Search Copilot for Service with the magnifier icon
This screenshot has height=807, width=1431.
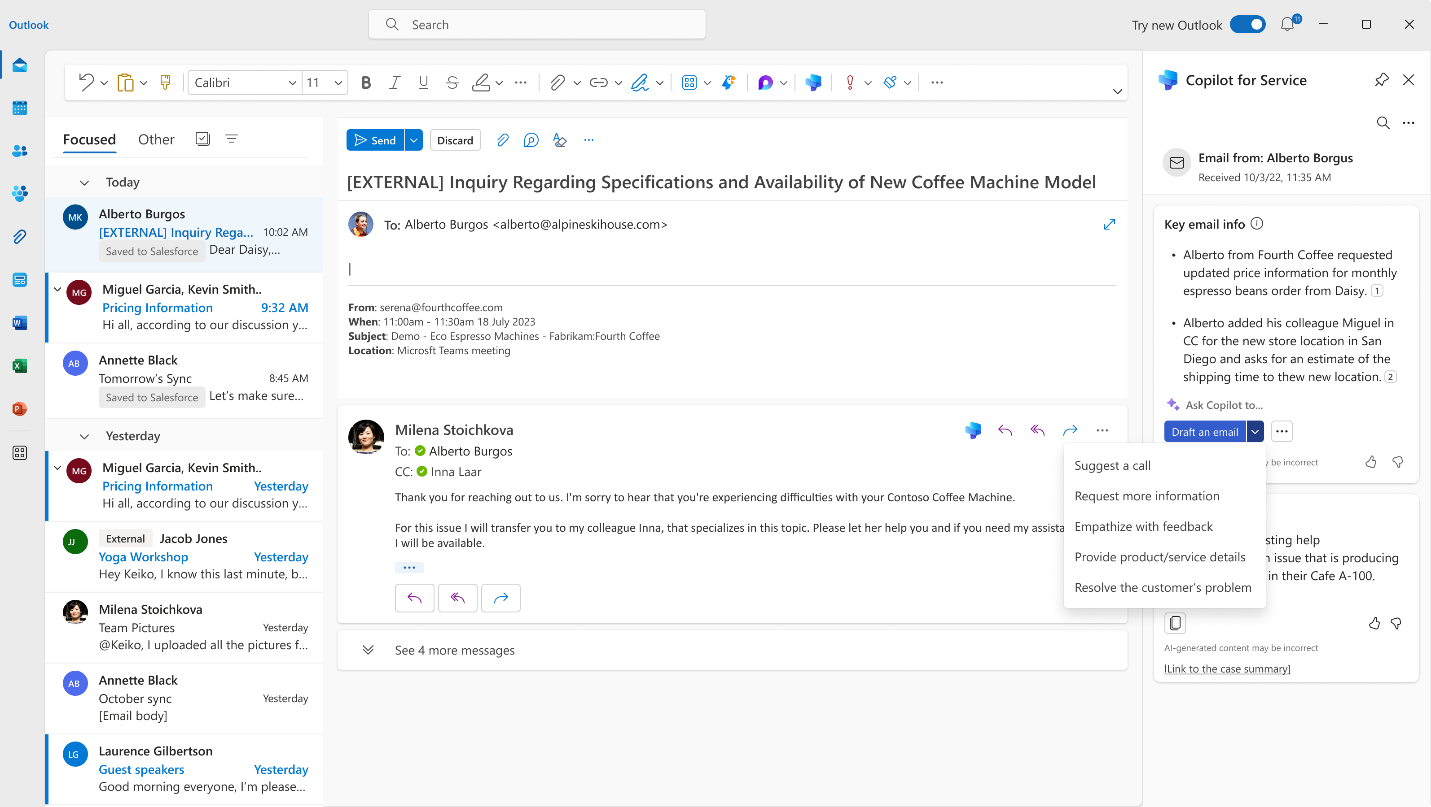pos(1383,122)
